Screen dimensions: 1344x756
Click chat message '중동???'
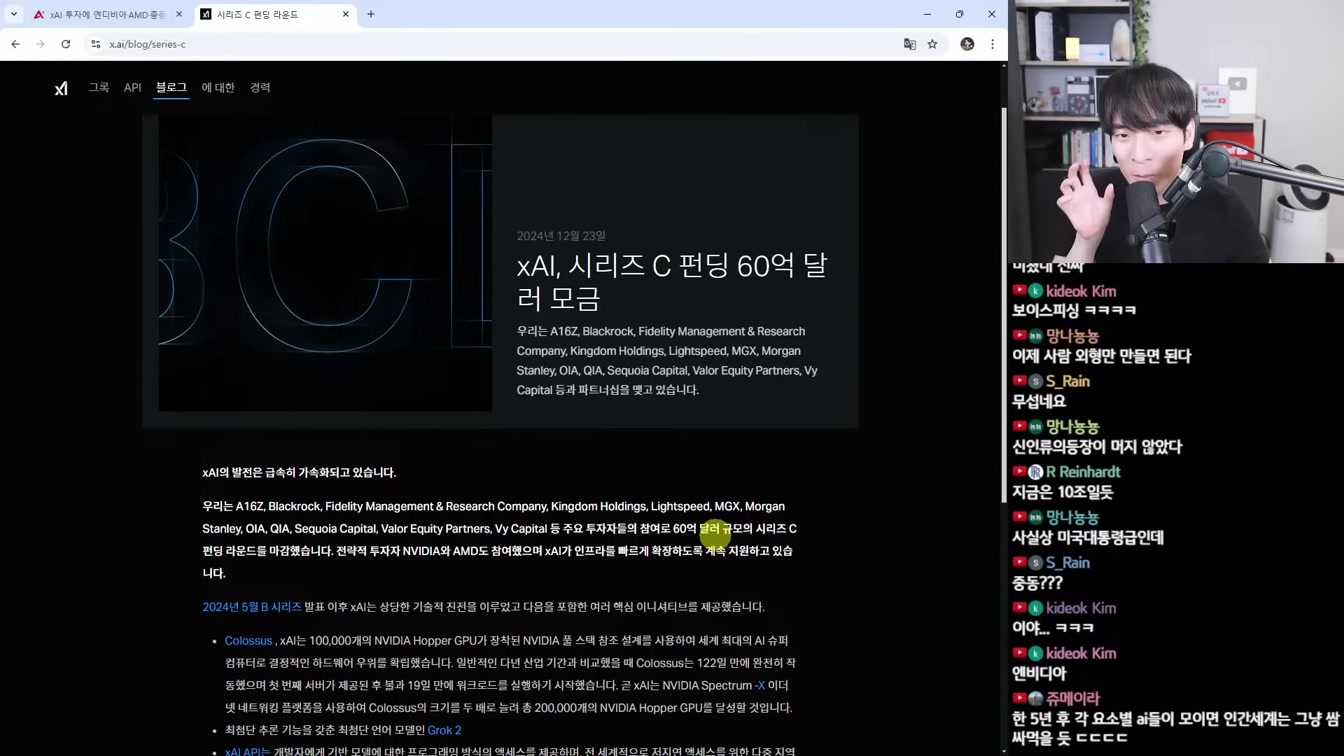[x=1037, y=583]
